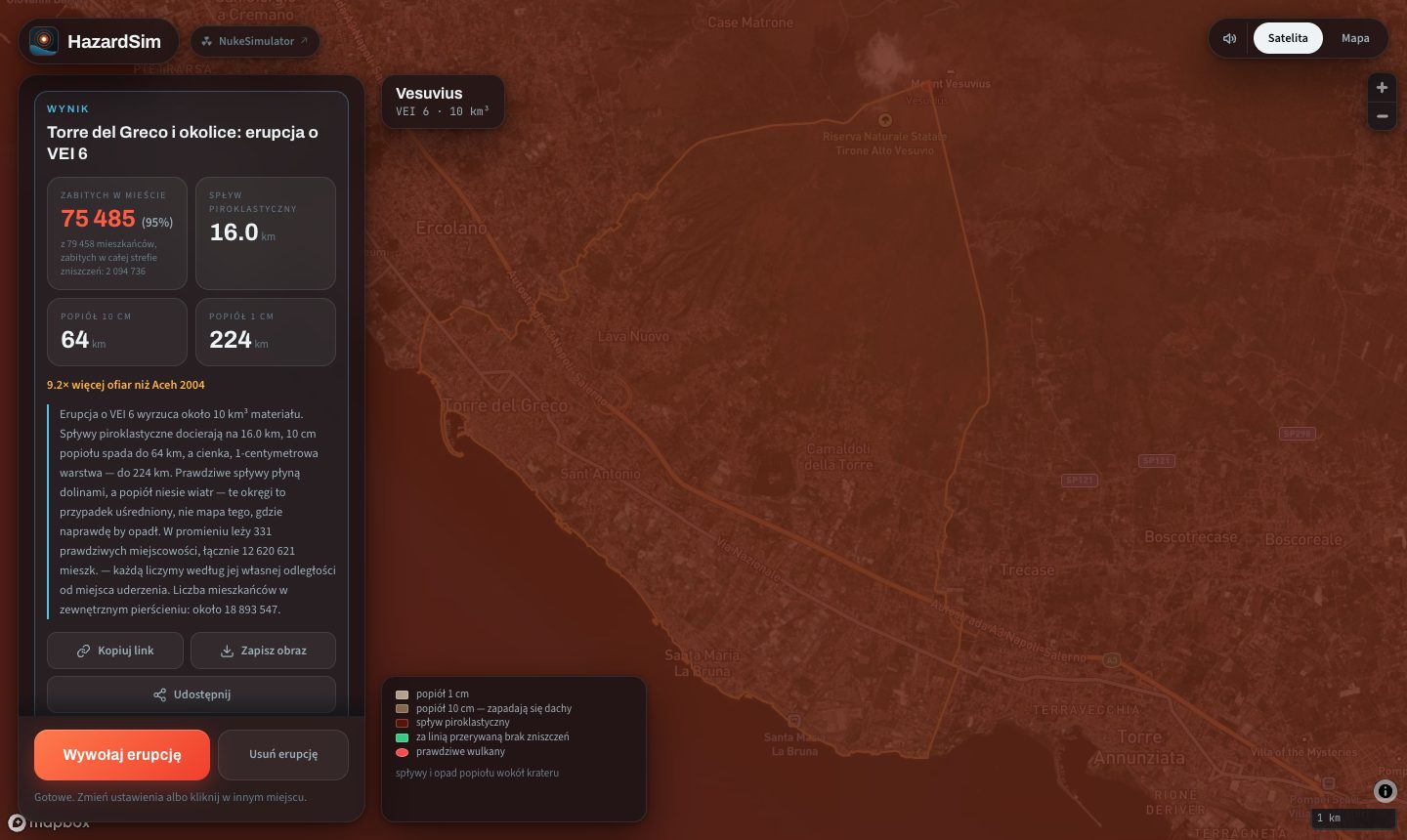Click the "Torre del Greco" map label
The image size is (1407, 840).
(506, 405)
